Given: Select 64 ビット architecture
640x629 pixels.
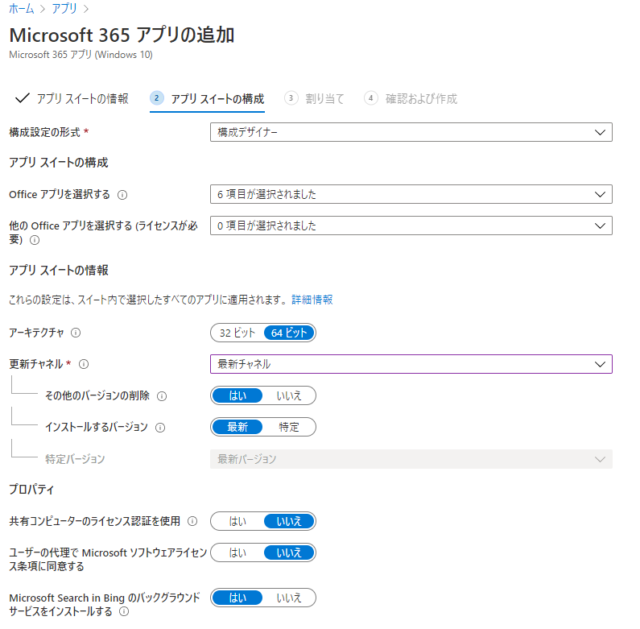Looking at the screenshot, I should (289, 333).
